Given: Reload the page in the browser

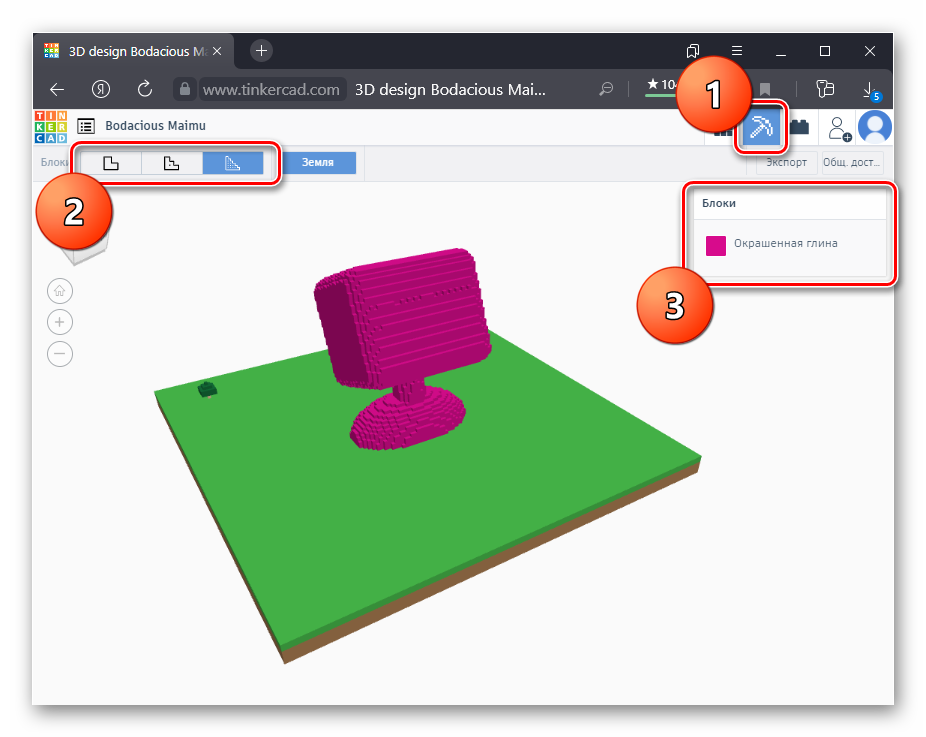Looking at the screenshot, I should coord(144,89).
